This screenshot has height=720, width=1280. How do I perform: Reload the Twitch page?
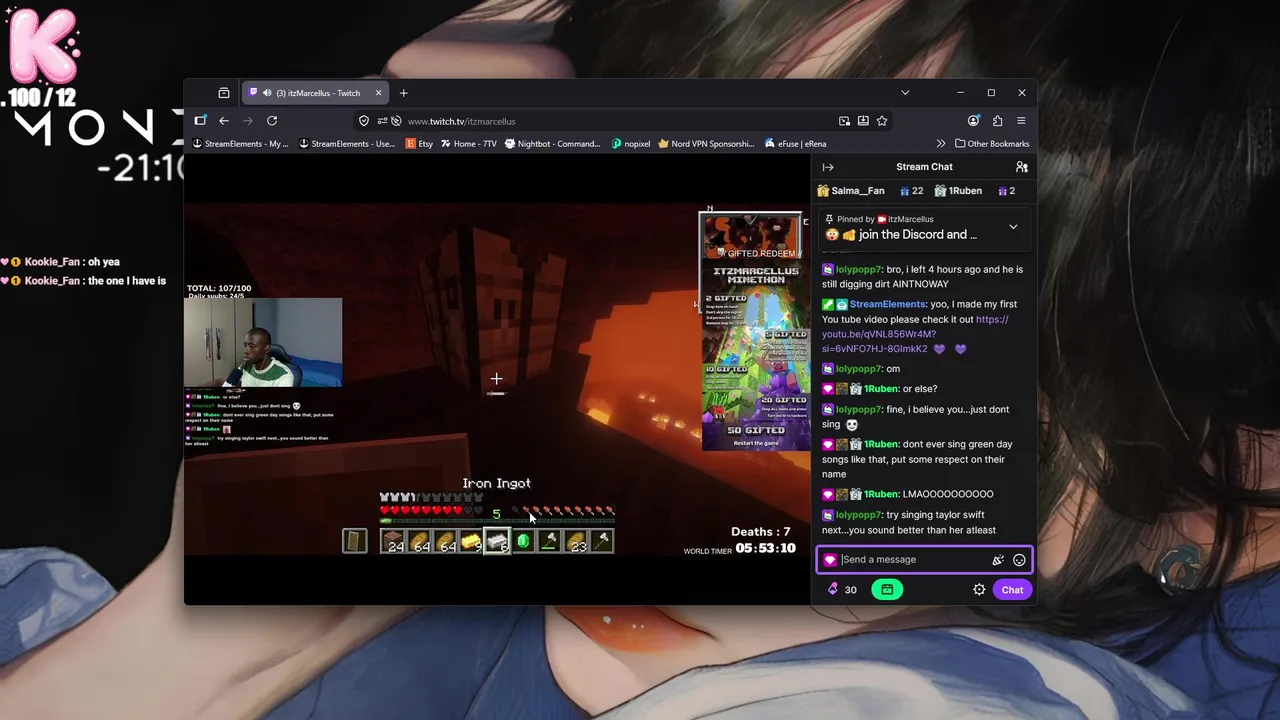click(272, 121)
